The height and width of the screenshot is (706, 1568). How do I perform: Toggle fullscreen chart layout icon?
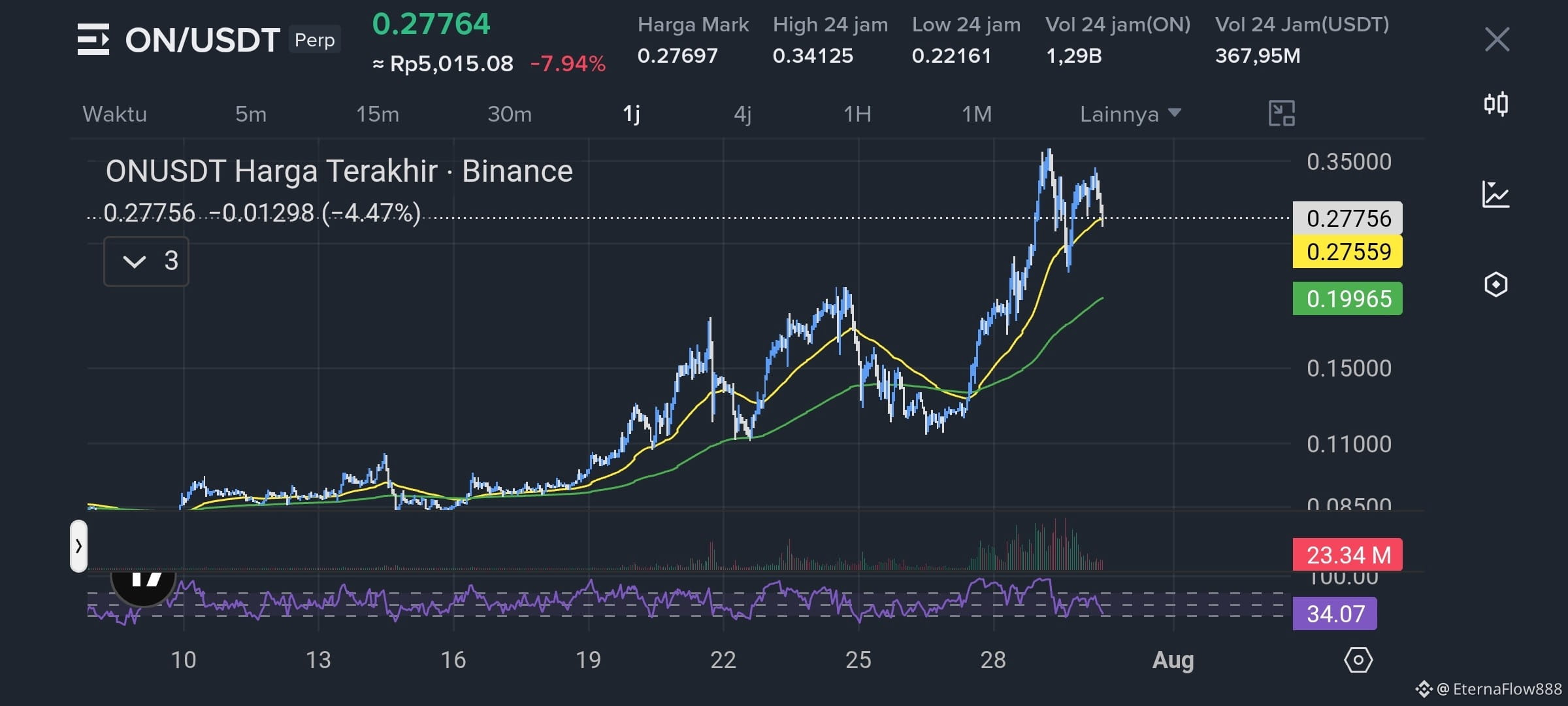[x=1281, y=114]
